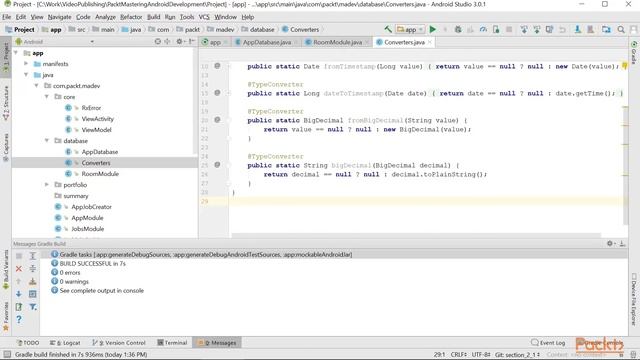Click the horizontal scrollbar in the editor
The width and height of the screenshot is (640, 360).
coord(416,236)
